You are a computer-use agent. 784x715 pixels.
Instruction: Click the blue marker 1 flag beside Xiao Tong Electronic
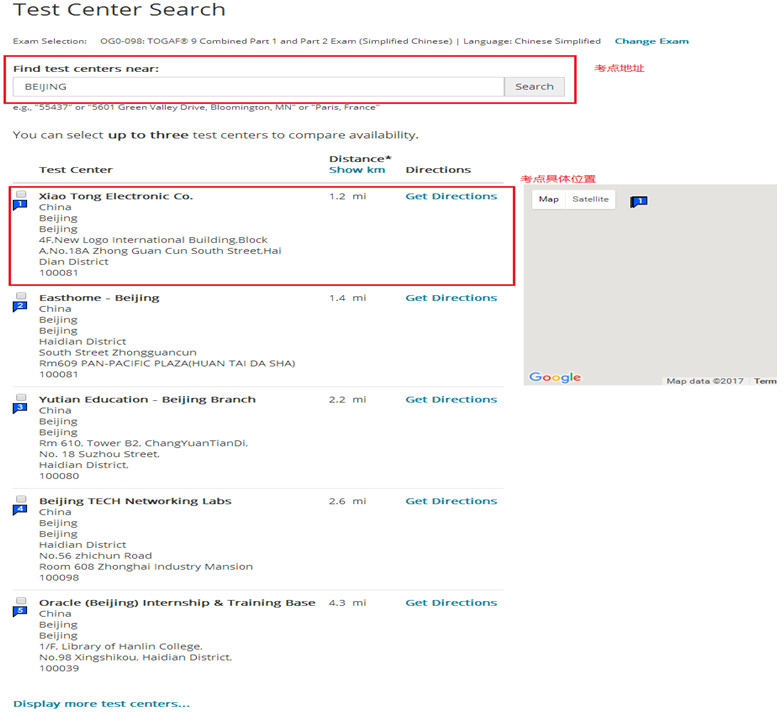pyautogui.click(x=20, y=205)
